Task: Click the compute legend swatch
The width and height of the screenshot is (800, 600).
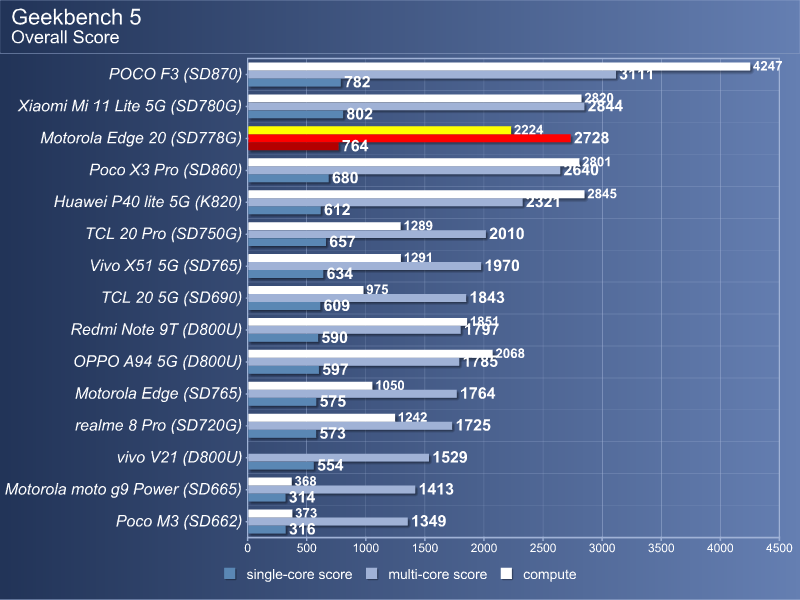Action: 506,574
